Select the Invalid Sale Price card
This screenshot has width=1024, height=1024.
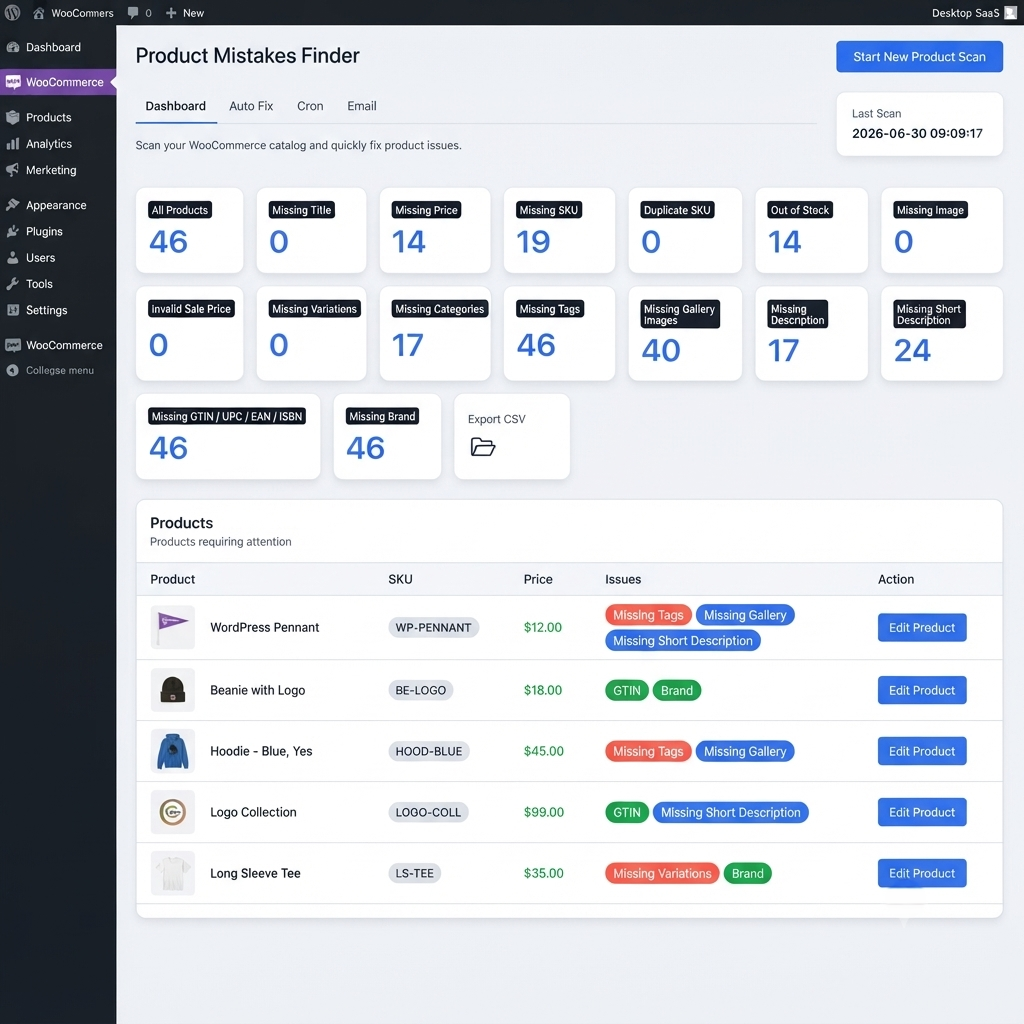pyautogui.click(x=189, y=333)
